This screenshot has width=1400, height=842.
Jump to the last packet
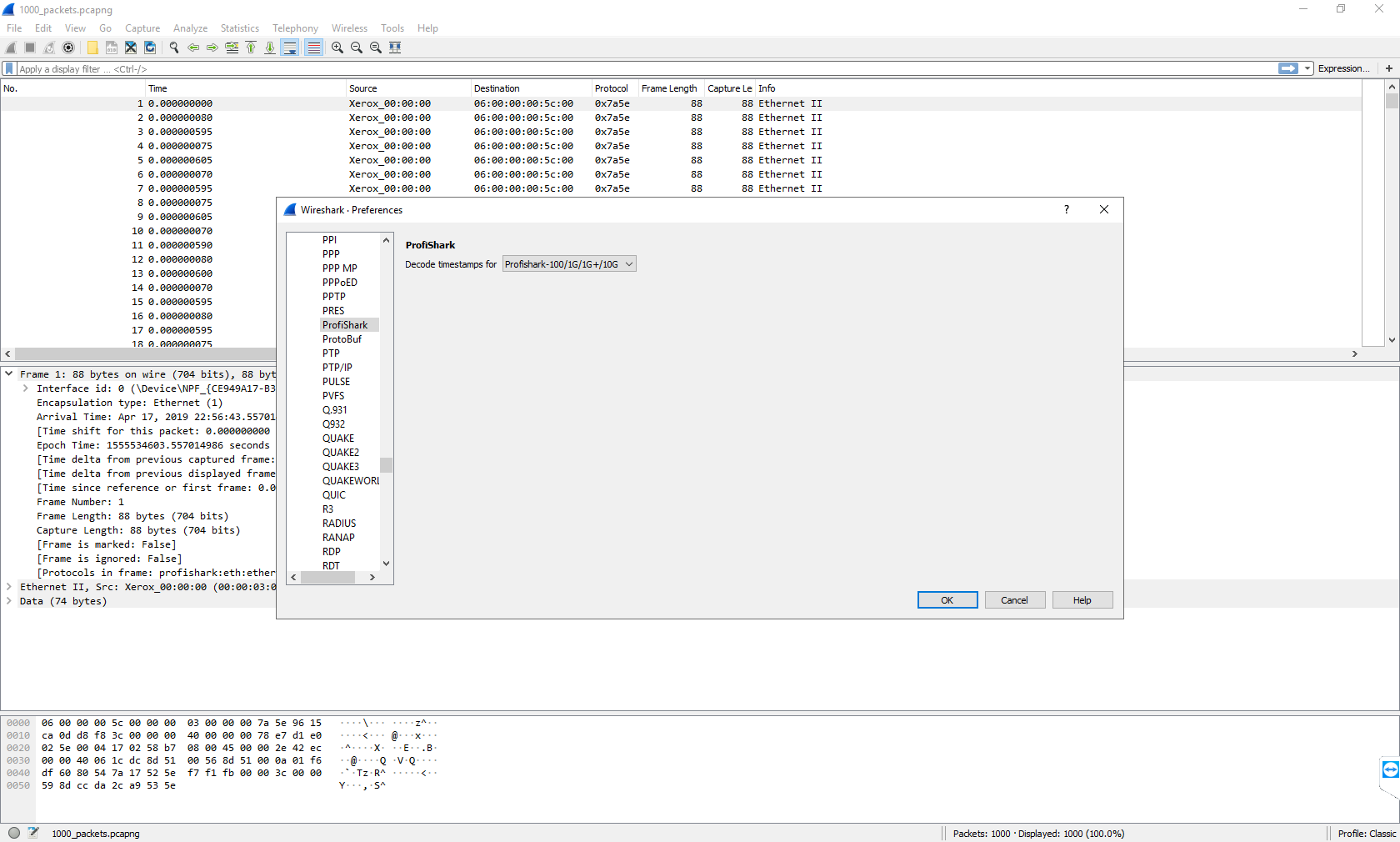(270, 48)
